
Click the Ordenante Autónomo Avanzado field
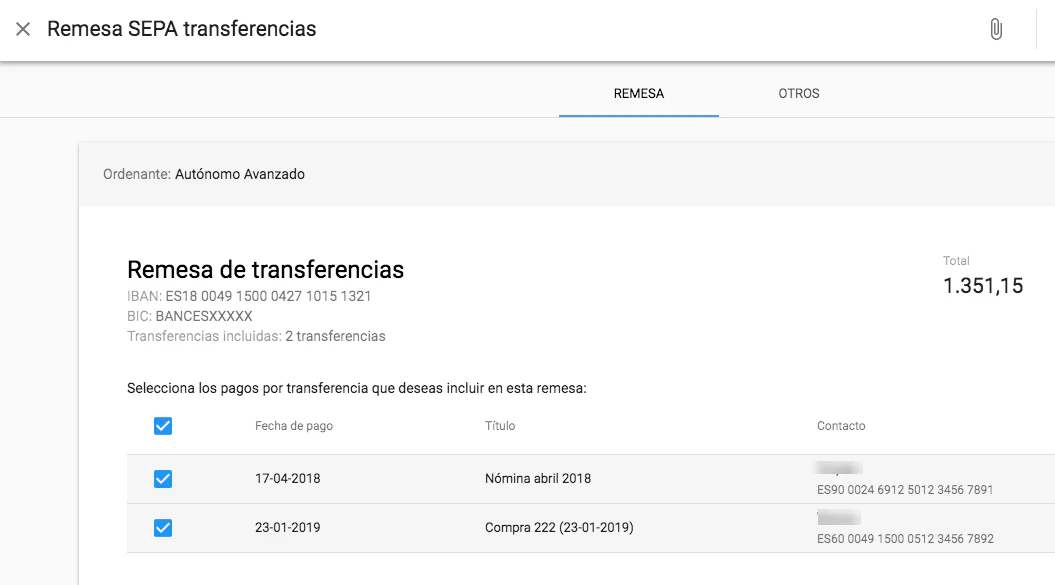point(239,174)
